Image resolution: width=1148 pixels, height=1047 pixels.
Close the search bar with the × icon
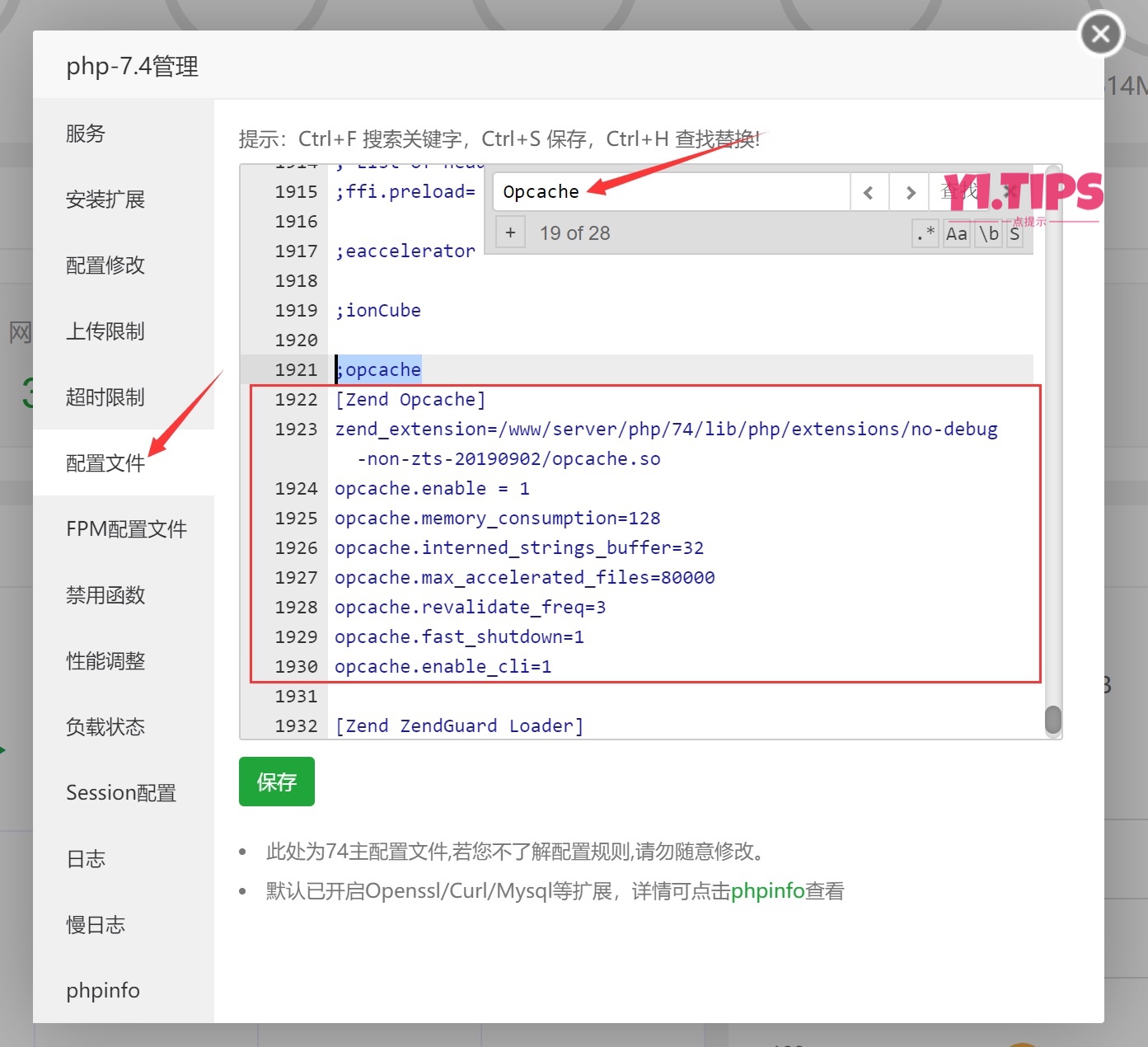coord(1009,191)
